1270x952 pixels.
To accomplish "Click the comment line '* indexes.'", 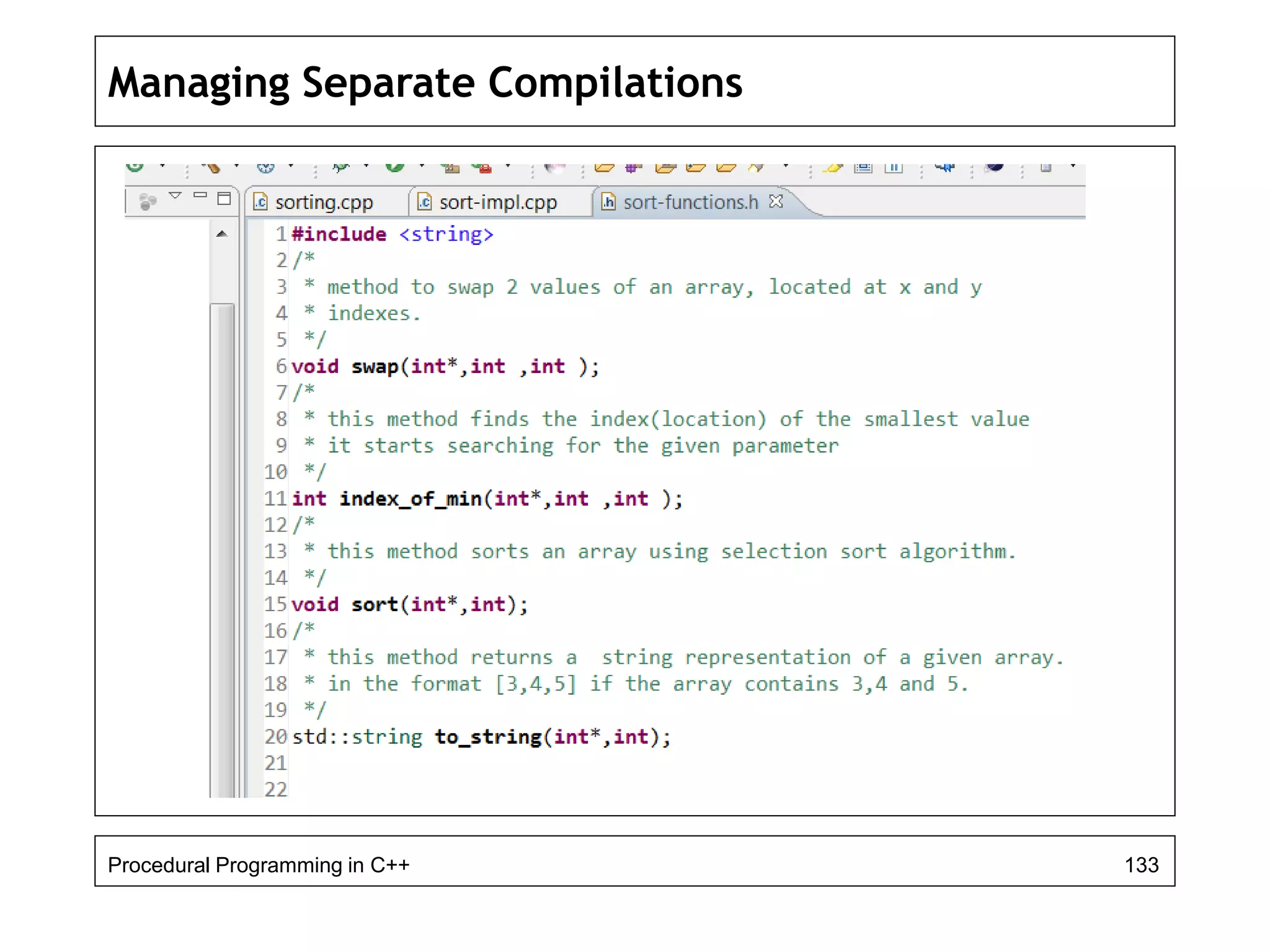I will pos(363,314).
